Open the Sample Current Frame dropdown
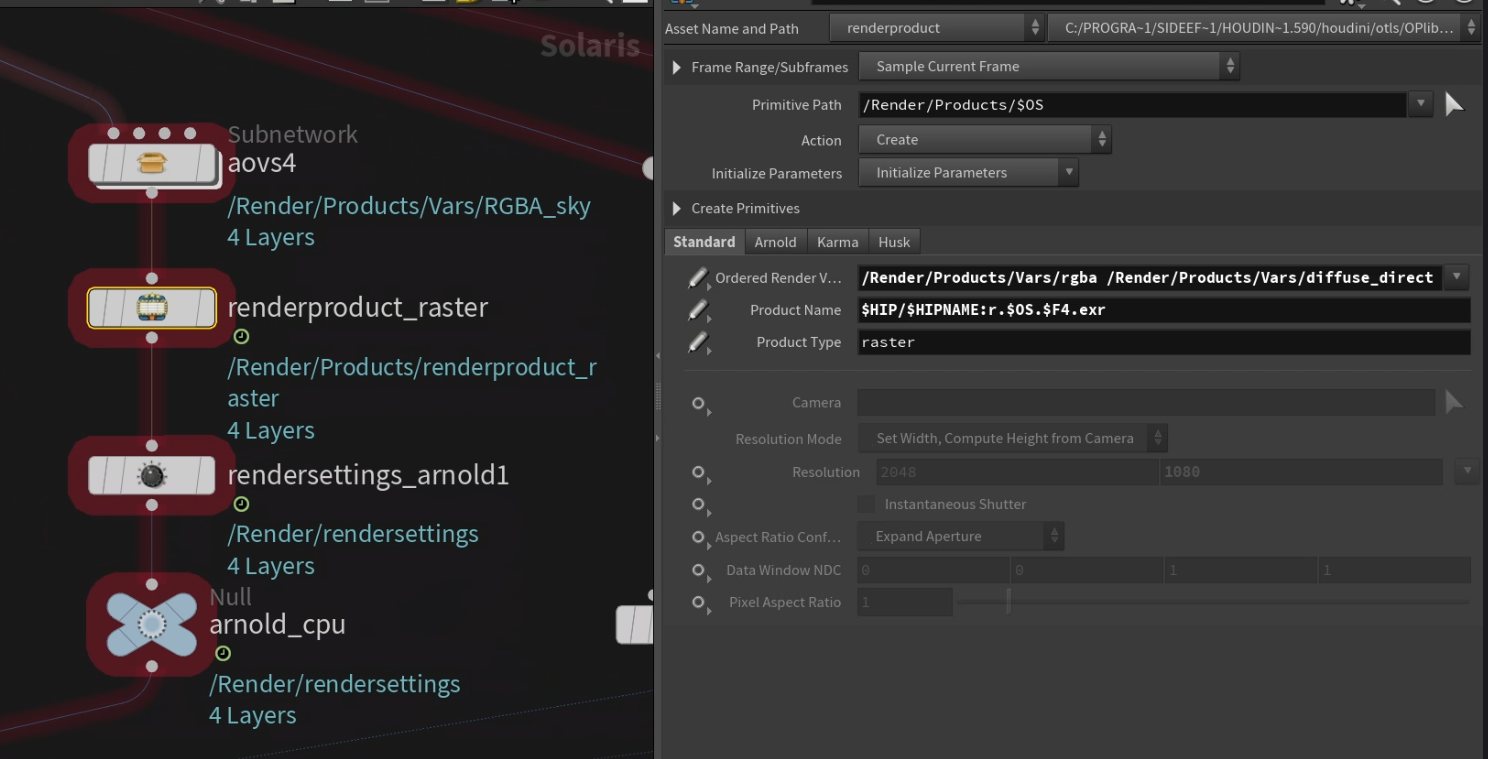This screenshot has width=1488, height=759. click(1049, 66)
